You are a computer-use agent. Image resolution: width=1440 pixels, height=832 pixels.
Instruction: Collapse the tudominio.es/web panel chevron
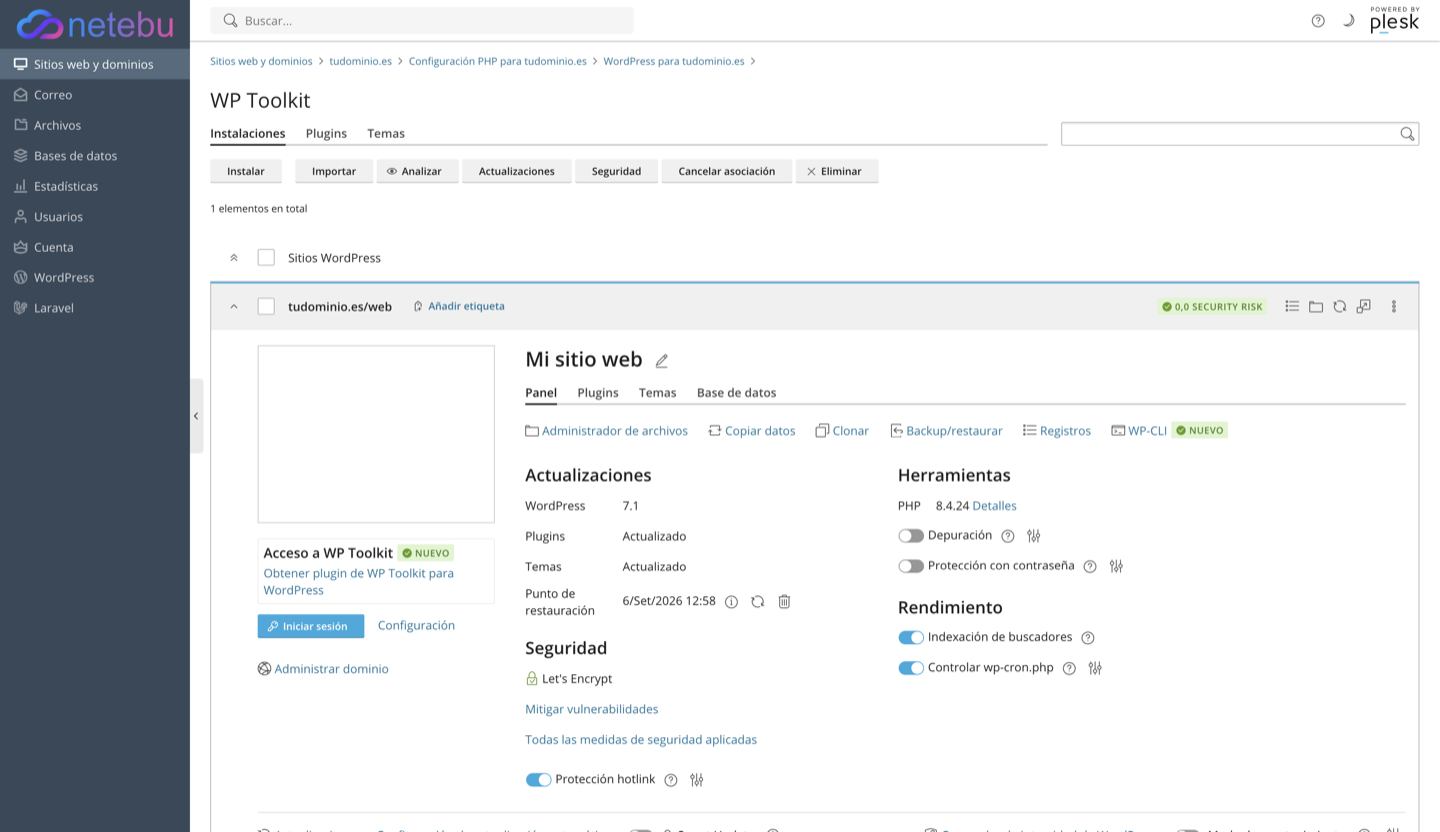click(234, 307)
